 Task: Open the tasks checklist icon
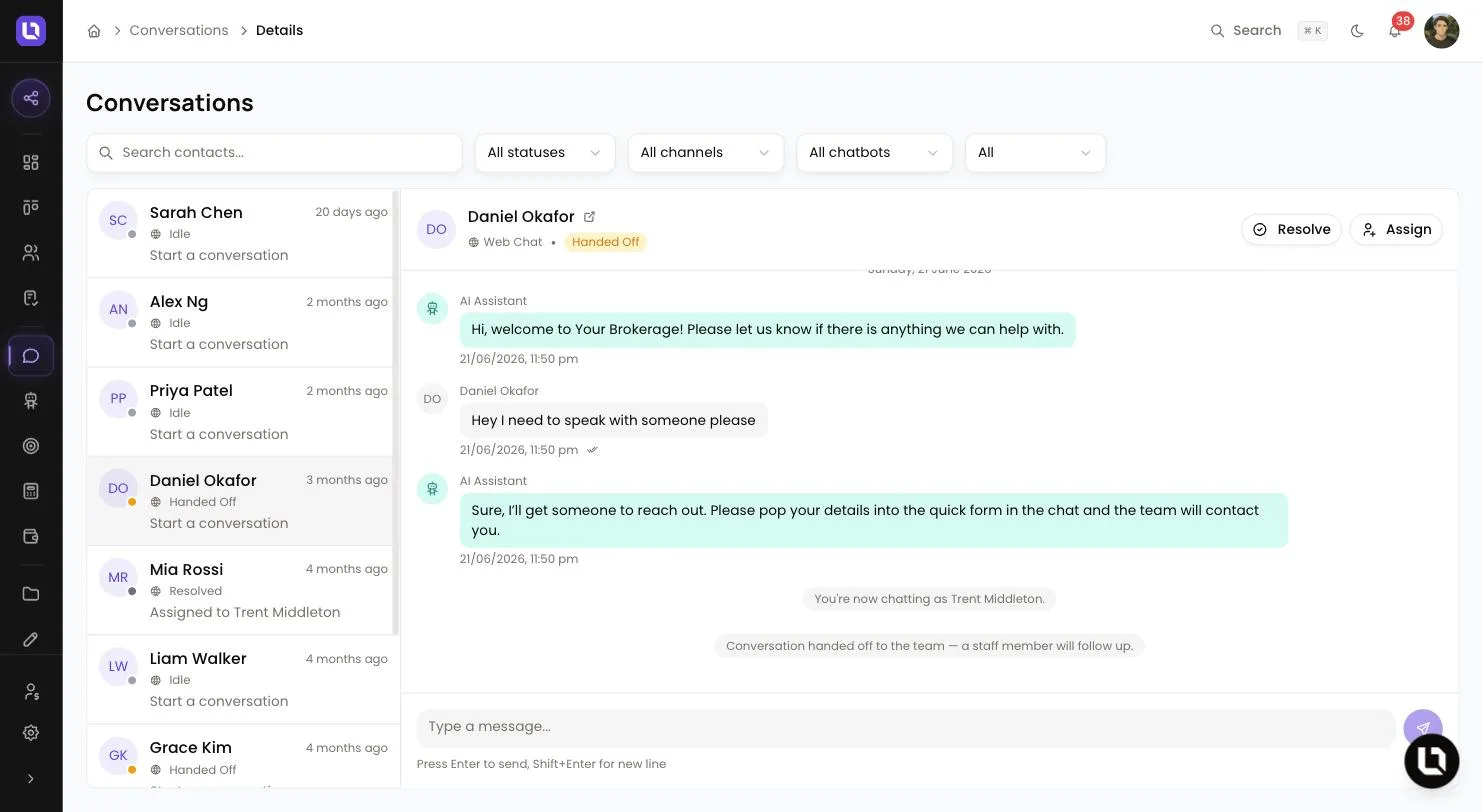(31, 298)
